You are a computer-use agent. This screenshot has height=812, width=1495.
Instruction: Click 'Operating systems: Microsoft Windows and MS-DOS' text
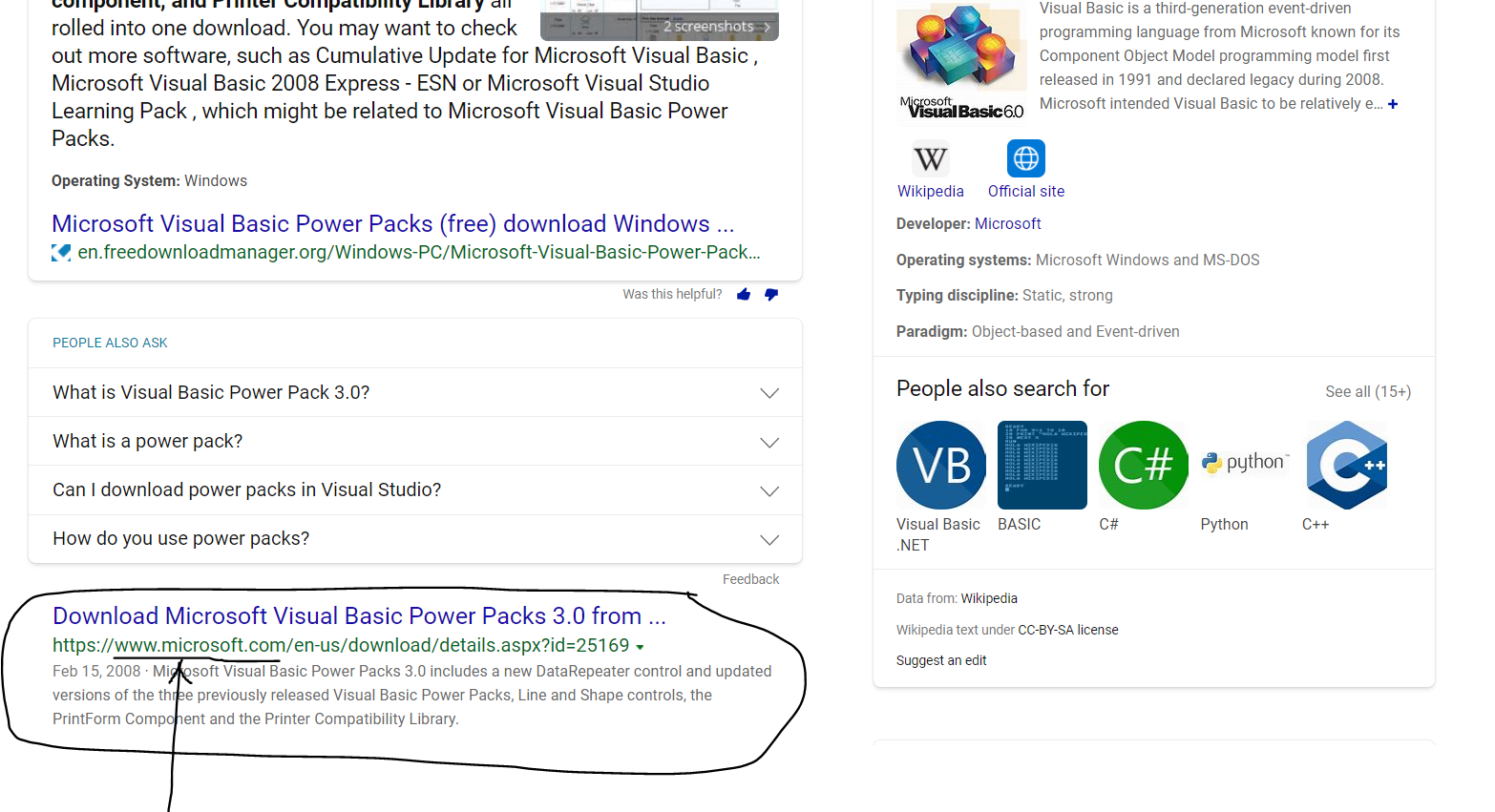1078,260
